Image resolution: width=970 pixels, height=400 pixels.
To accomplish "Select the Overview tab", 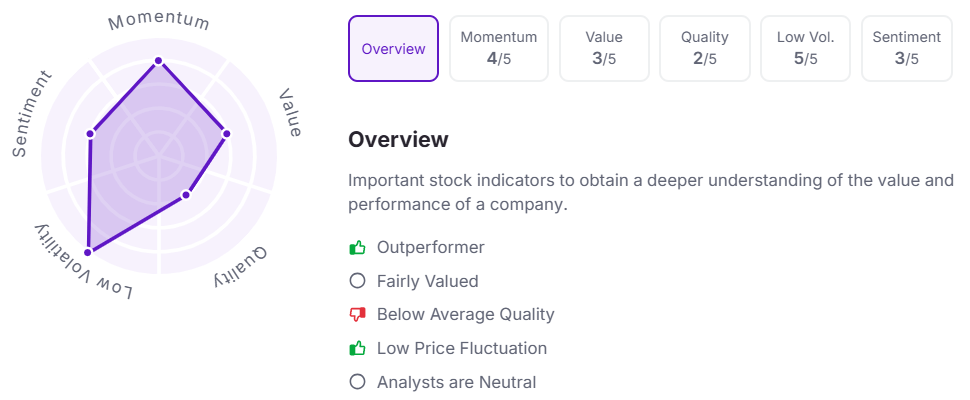I will pos(393,49).
